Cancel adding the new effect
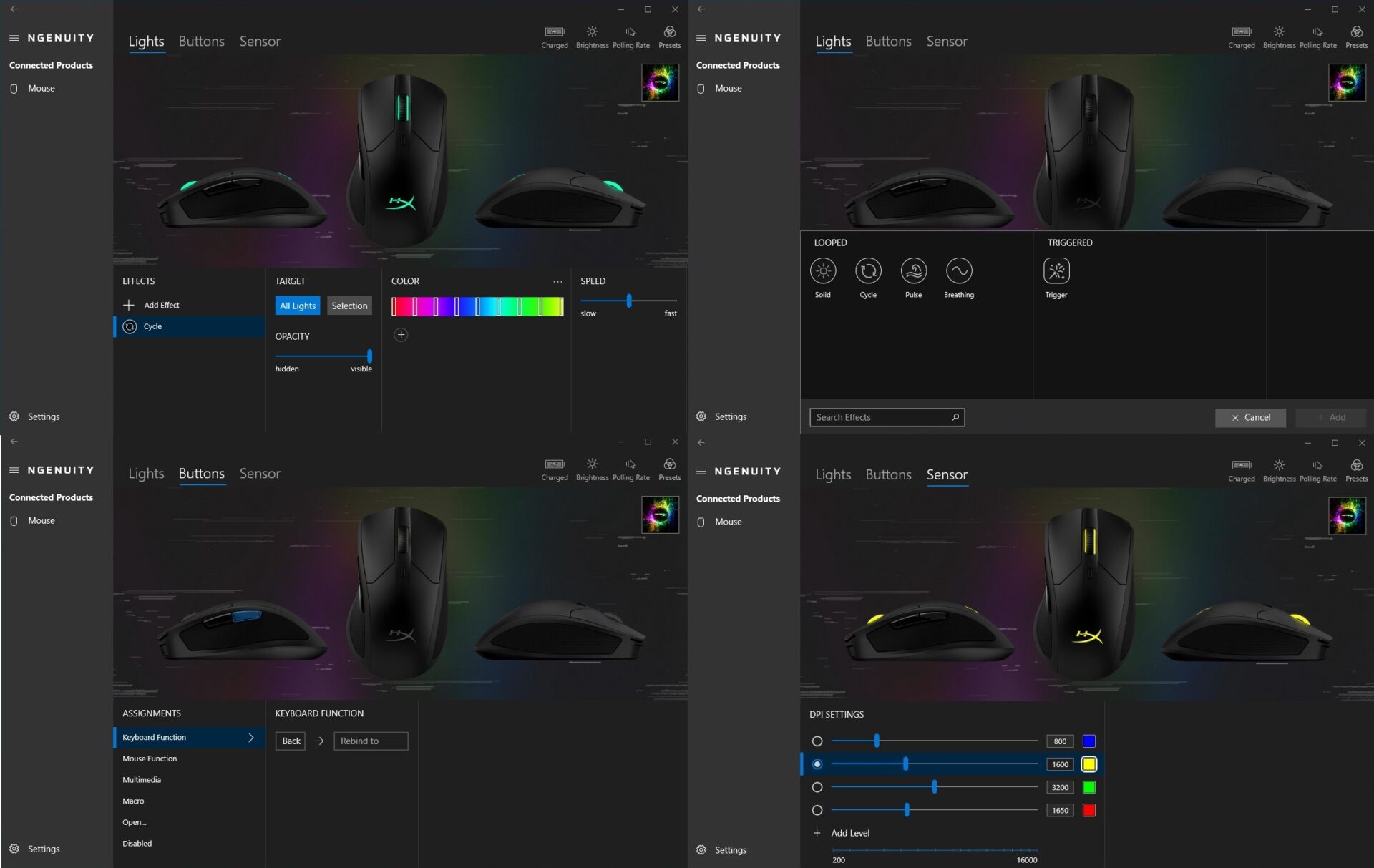Viewport: 1374px width, 868px height. pos(1250,417)
